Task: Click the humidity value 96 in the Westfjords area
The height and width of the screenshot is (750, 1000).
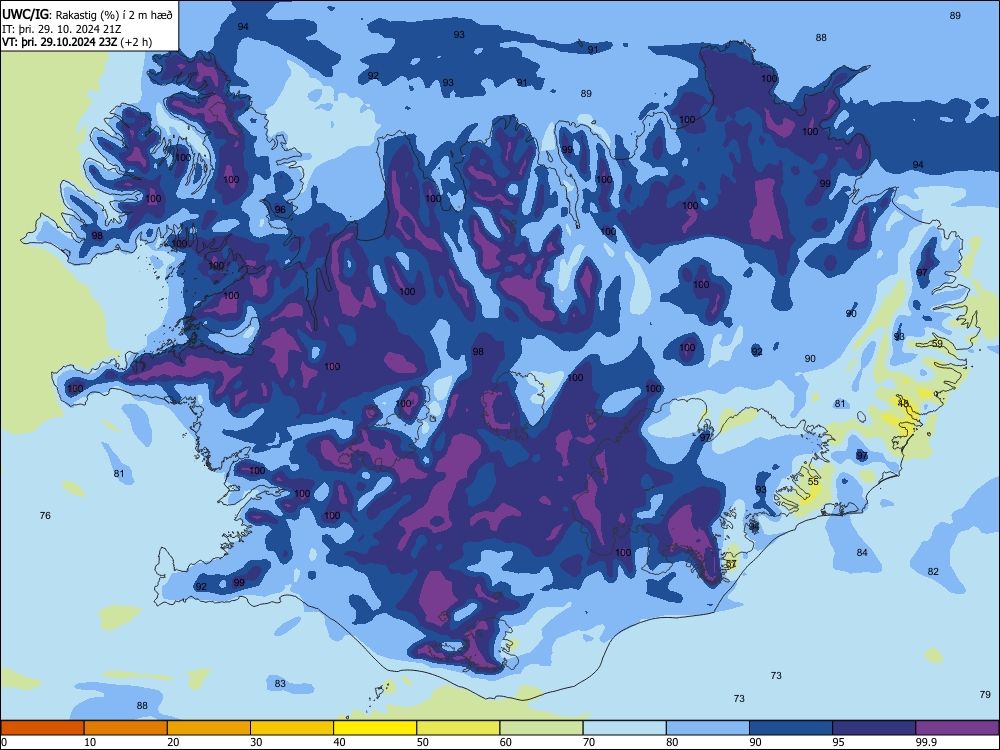Action: pos(280,209)
